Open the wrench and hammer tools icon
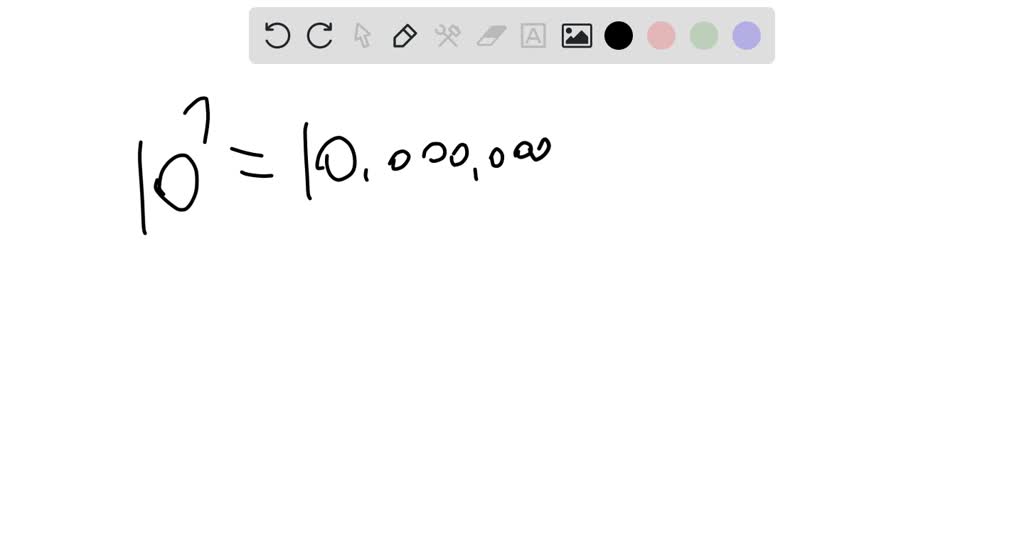The width and height of the screenshot is (1024, 552). (448, 35)
